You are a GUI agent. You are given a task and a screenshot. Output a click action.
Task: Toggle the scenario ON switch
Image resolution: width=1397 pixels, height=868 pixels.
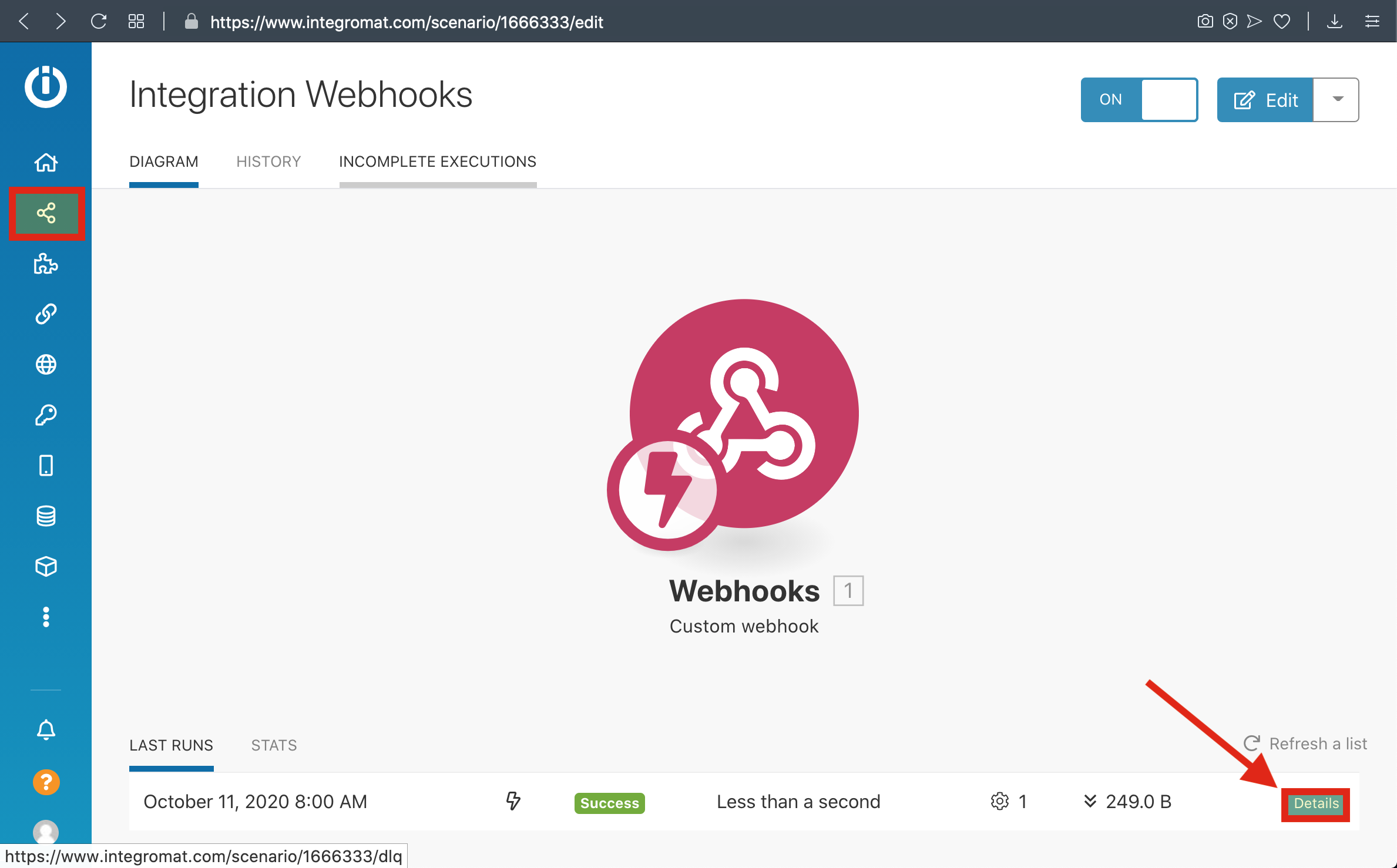[1139, 100]
